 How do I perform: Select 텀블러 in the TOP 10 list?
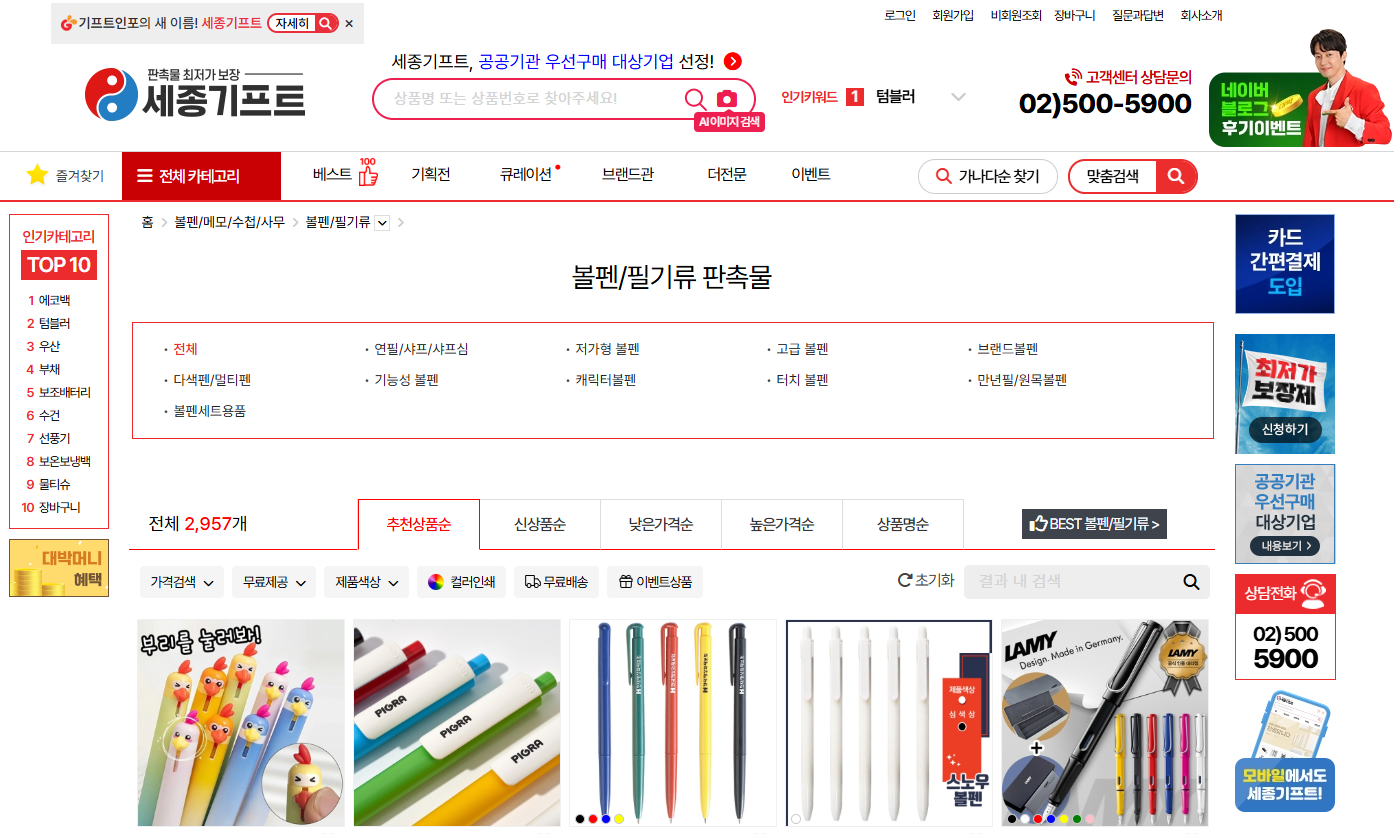point(54,323)
